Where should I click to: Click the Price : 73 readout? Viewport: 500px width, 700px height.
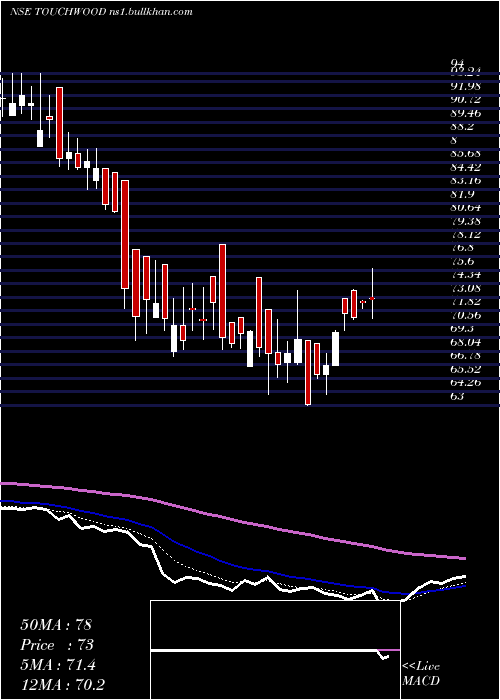click(57, 645)
